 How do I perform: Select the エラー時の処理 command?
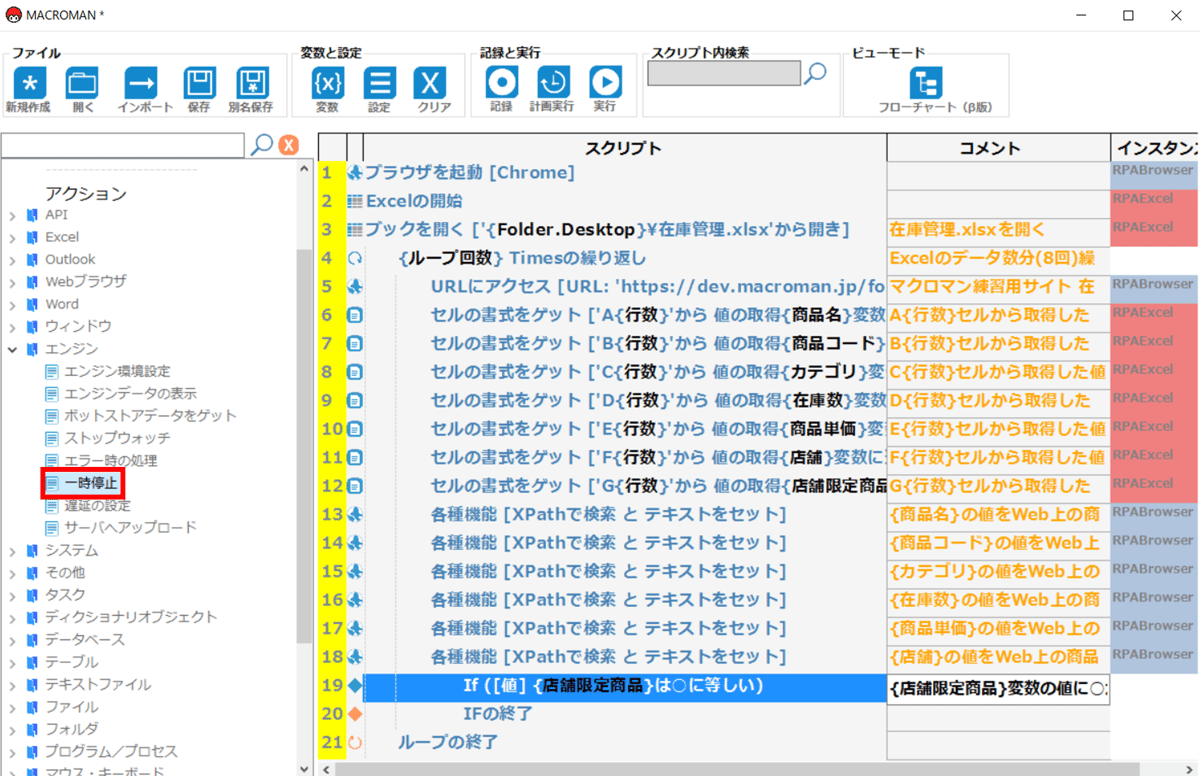tap(110, 461)
